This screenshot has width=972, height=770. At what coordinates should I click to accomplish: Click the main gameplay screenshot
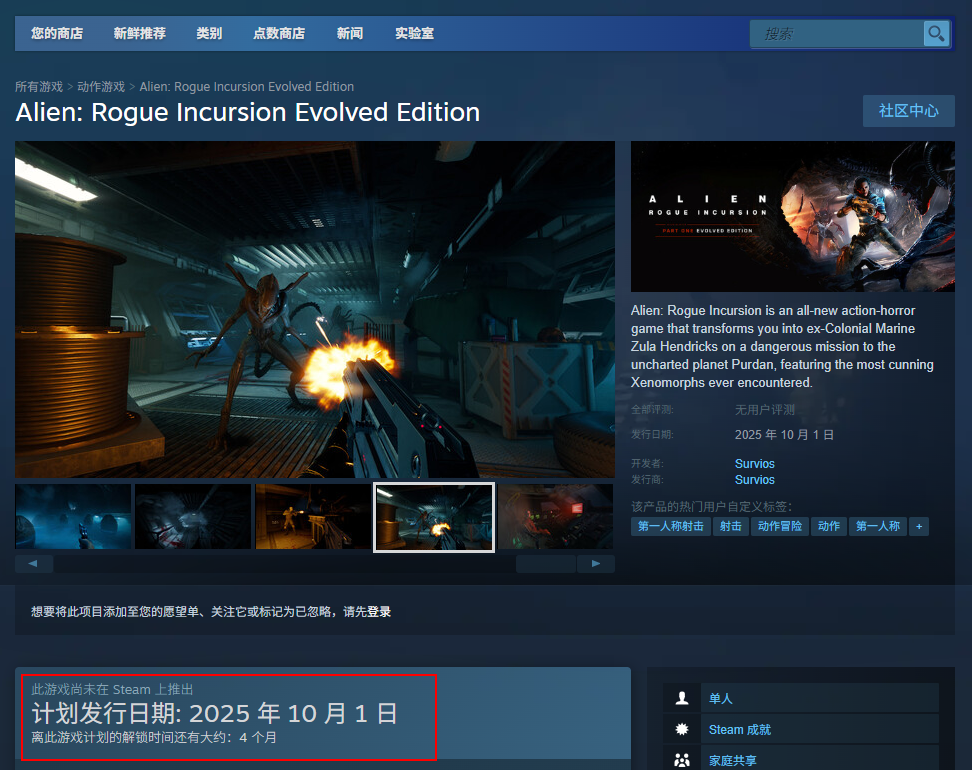point(315,309)
